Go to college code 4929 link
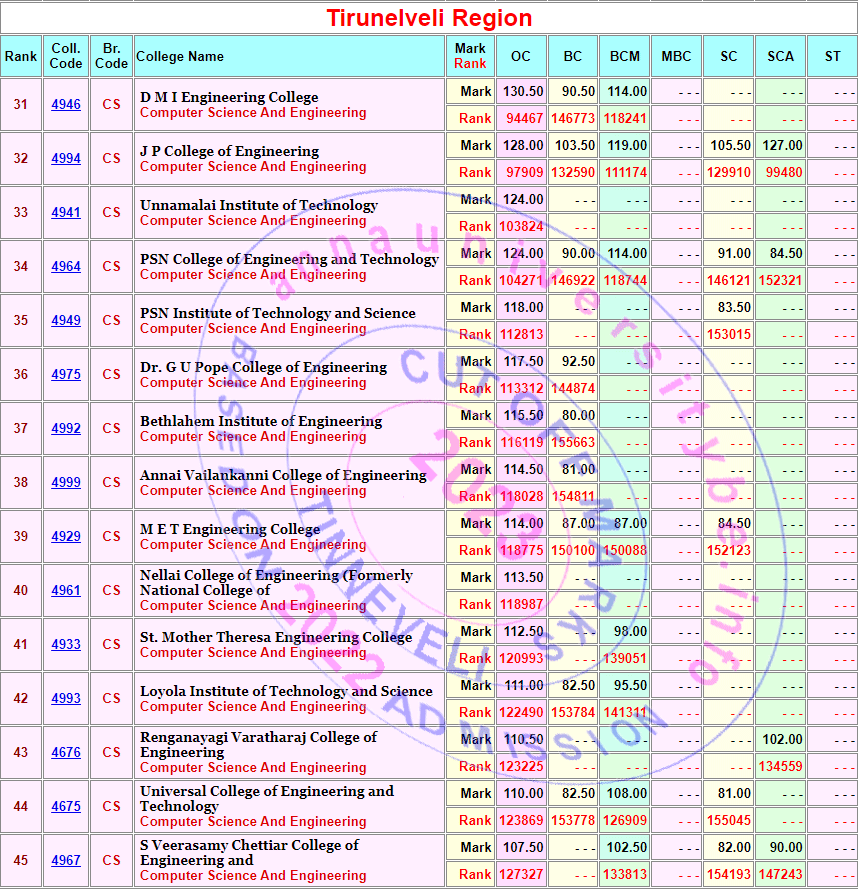 click(66, 537)
